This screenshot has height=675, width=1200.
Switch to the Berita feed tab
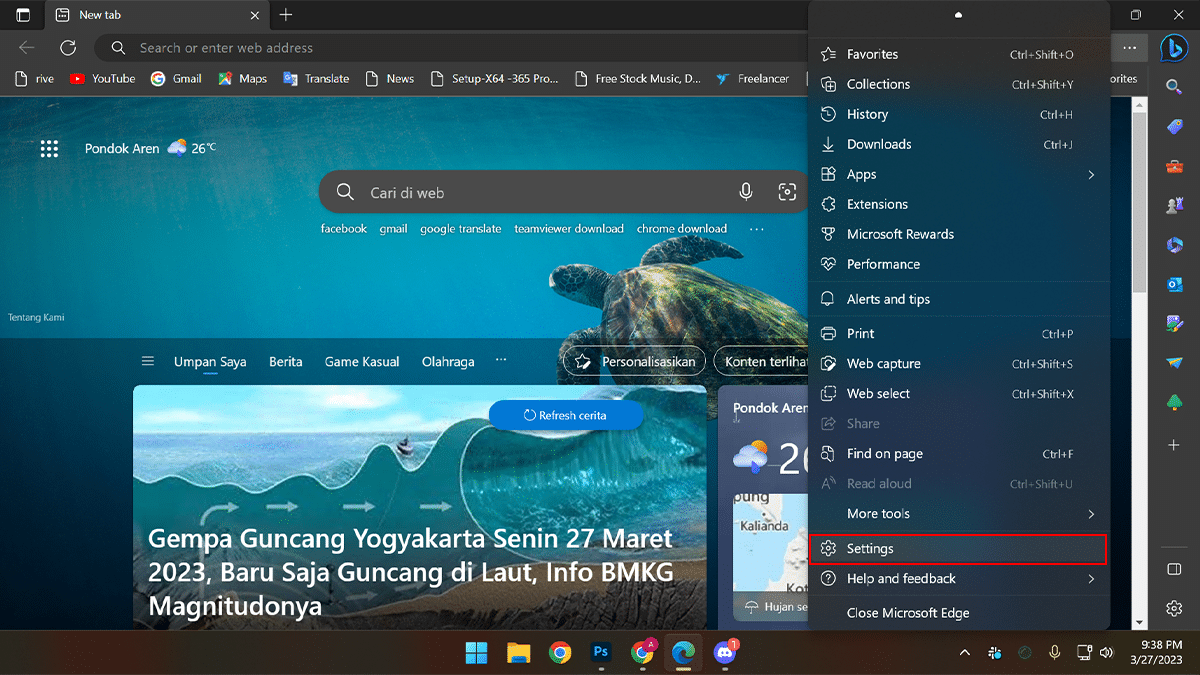[285, 362]
